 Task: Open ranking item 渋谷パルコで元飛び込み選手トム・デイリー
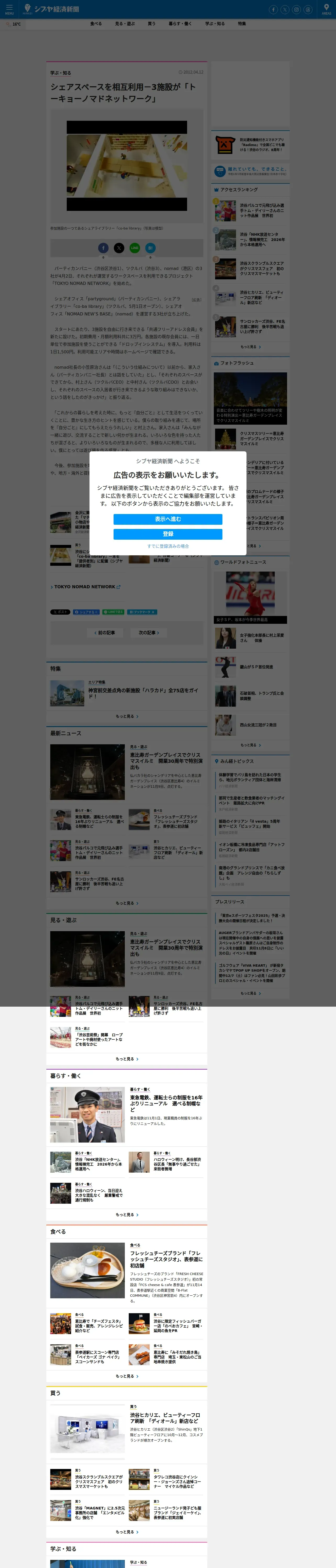[251, 211]
